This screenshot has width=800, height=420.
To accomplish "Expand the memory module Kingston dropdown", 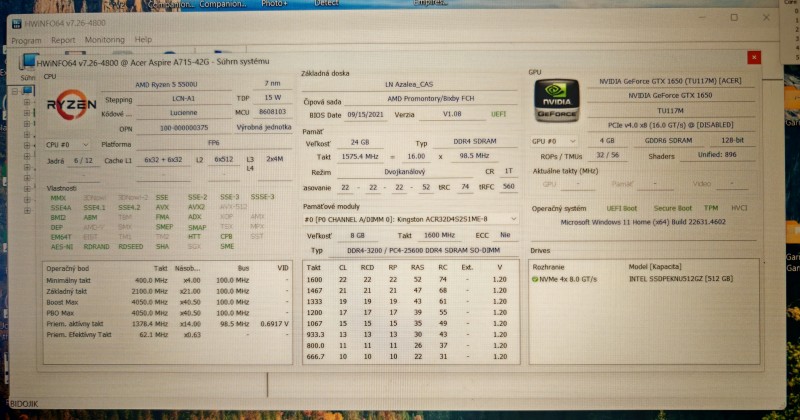I will (410, 218).
